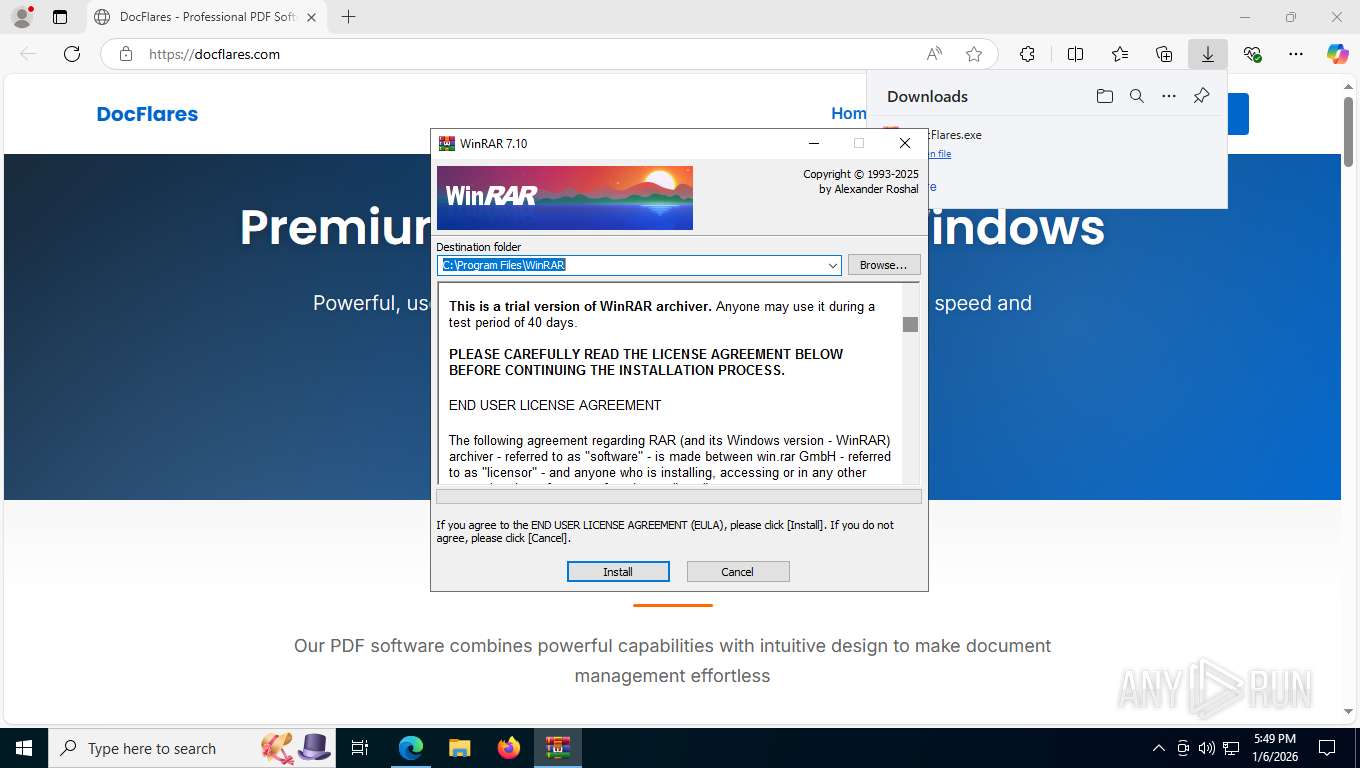Open the network status tray icon
This screenshot has height=768, width=1360.
pos(1232,748)
